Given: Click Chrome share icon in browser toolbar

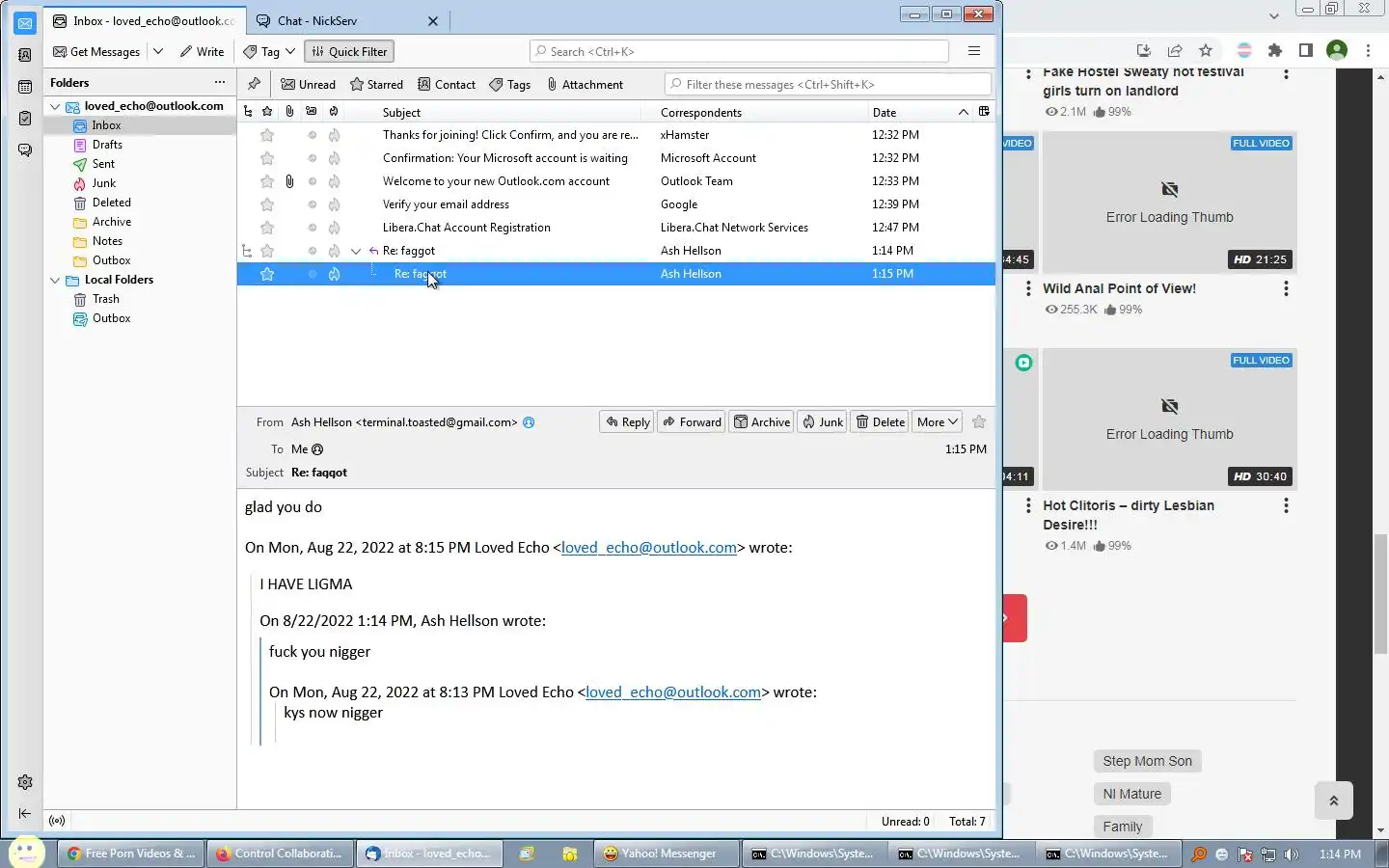Looking at the screenshot, I should coord(1175,51).
